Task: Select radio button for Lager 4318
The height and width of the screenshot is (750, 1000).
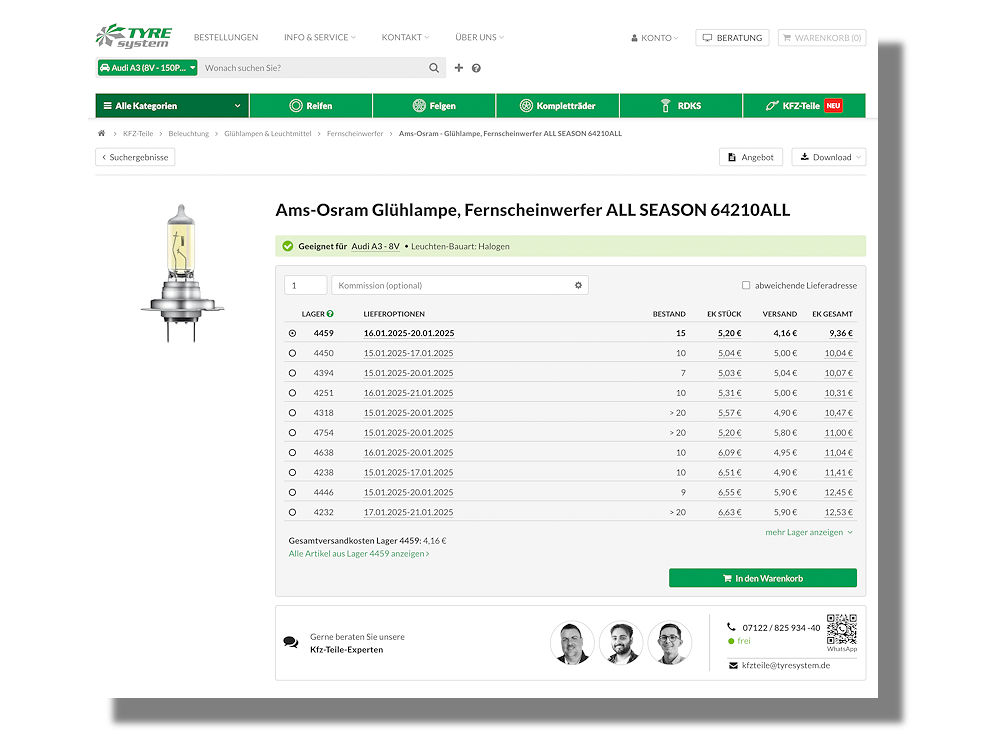Action: point(292,413)
